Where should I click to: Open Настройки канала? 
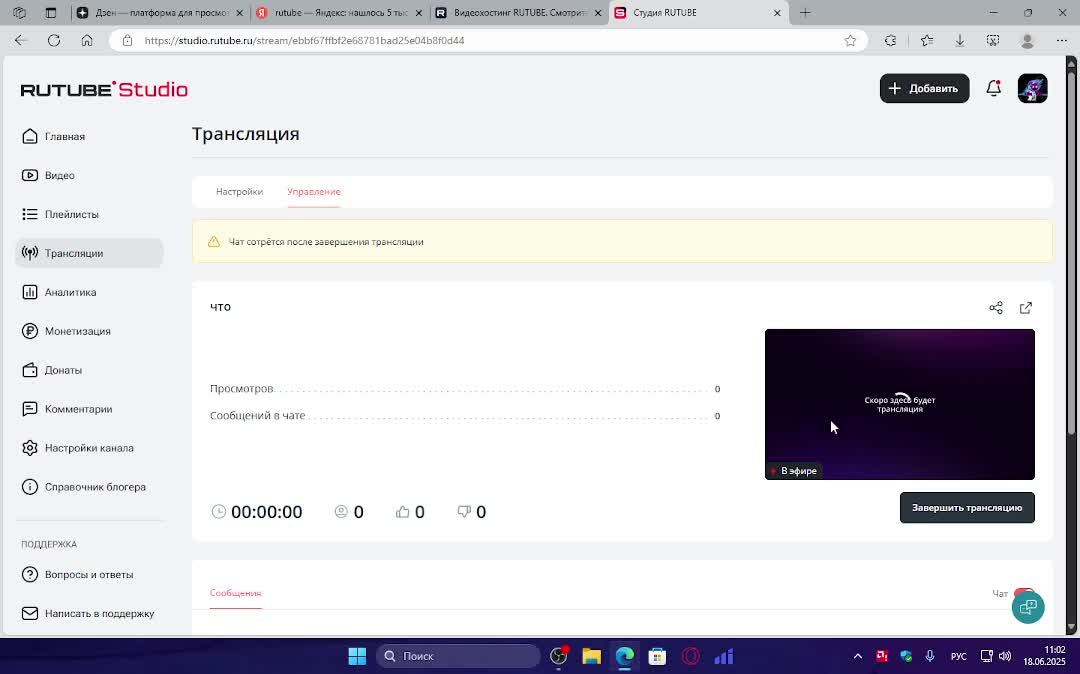pos(78,448)
